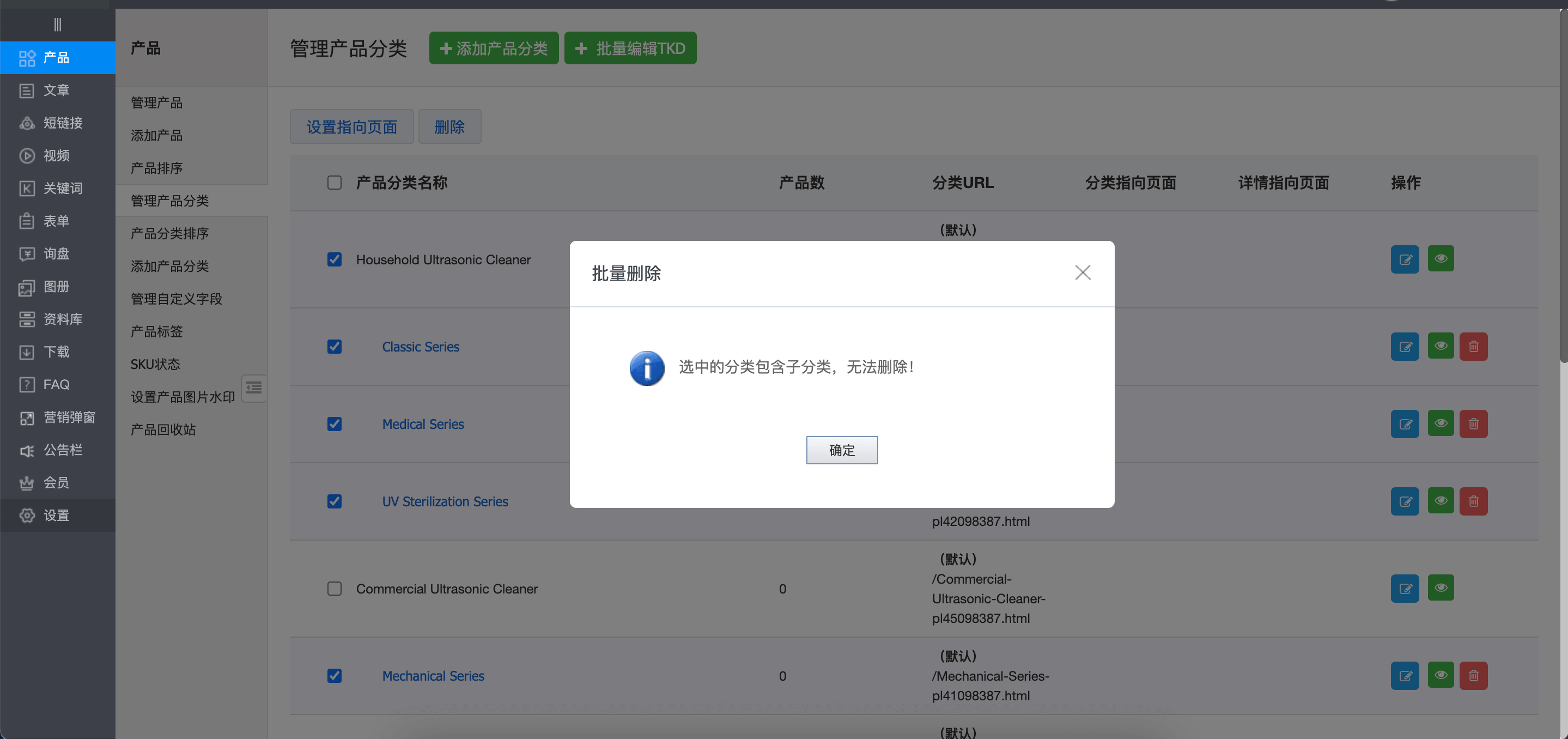The height and width of the screenshot is (739, 1568).
Task: Collapse the main menu via top bars icon
Action: [57, 25]
